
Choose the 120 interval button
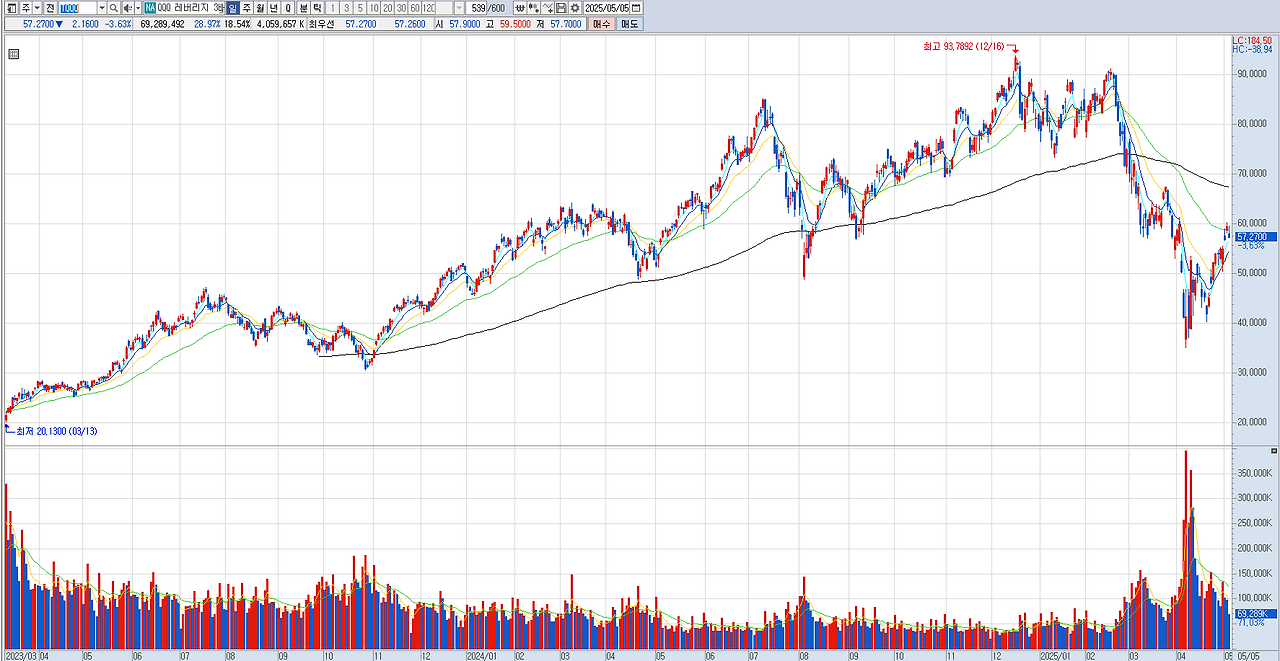tap(429, 8)
